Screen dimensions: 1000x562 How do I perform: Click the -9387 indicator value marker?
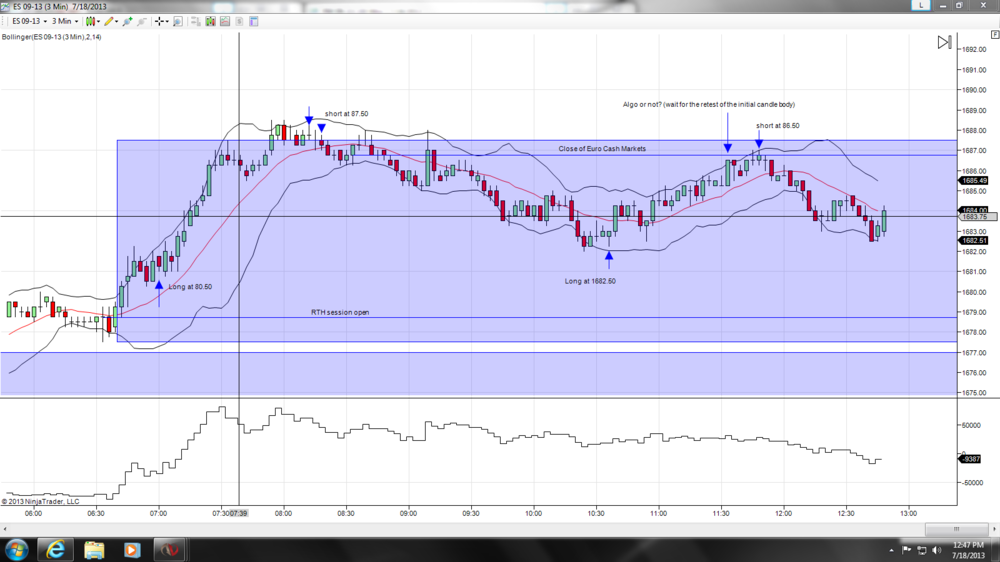pyautogui.click(x=970, y=459)
